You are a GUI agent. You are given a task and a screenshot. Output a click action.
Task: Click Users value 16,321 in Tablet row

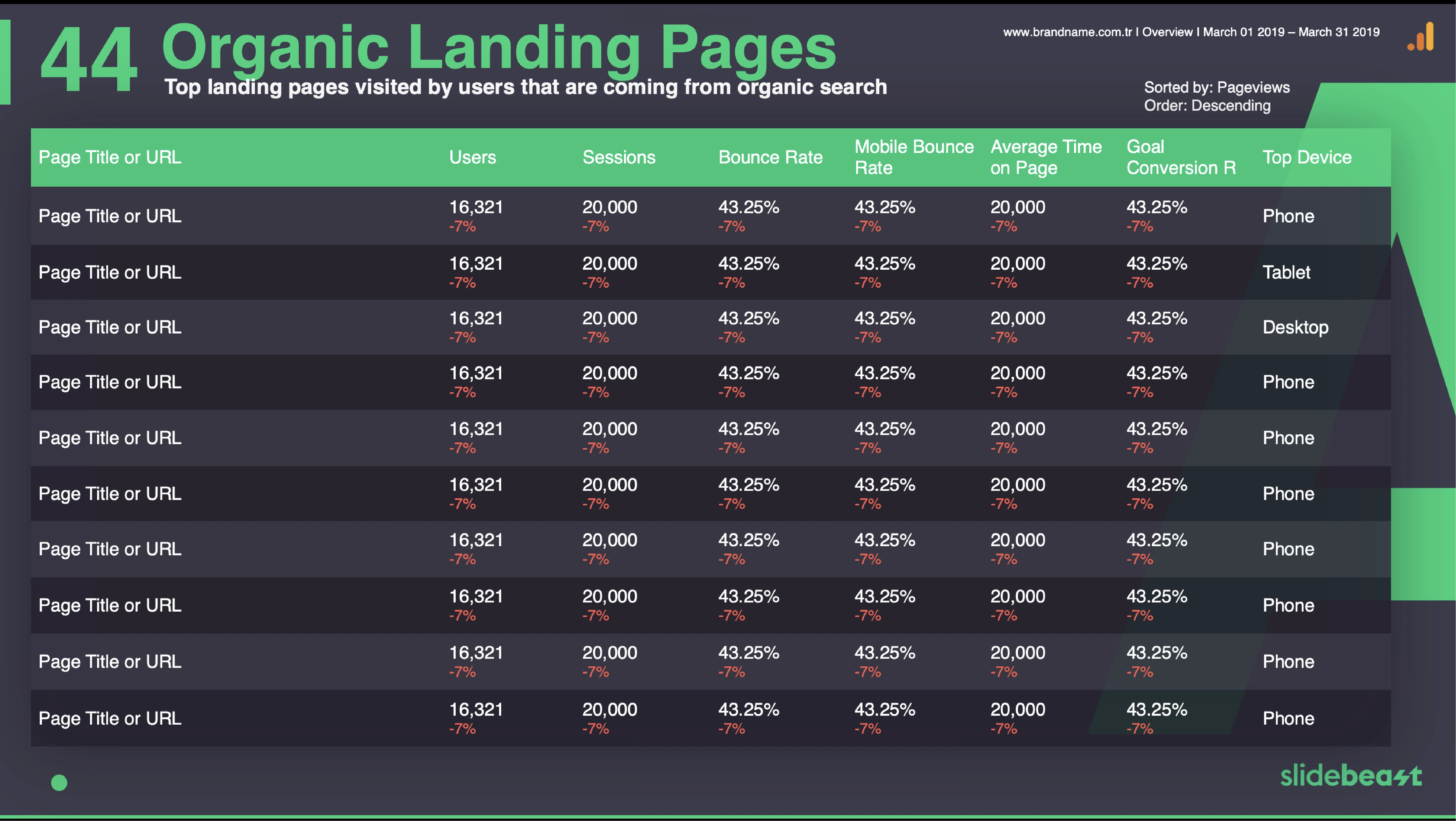476,263
